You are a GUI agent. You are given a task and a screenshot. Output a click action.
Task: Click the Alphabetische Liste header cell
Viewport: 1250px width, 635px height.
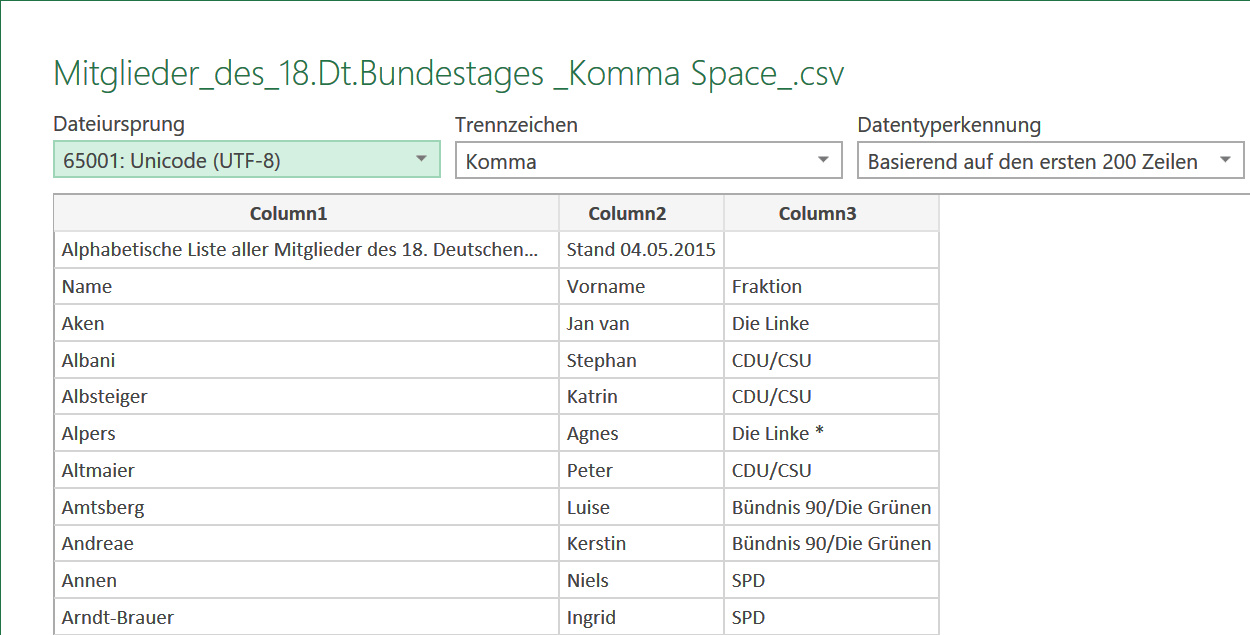pos(306,250)
